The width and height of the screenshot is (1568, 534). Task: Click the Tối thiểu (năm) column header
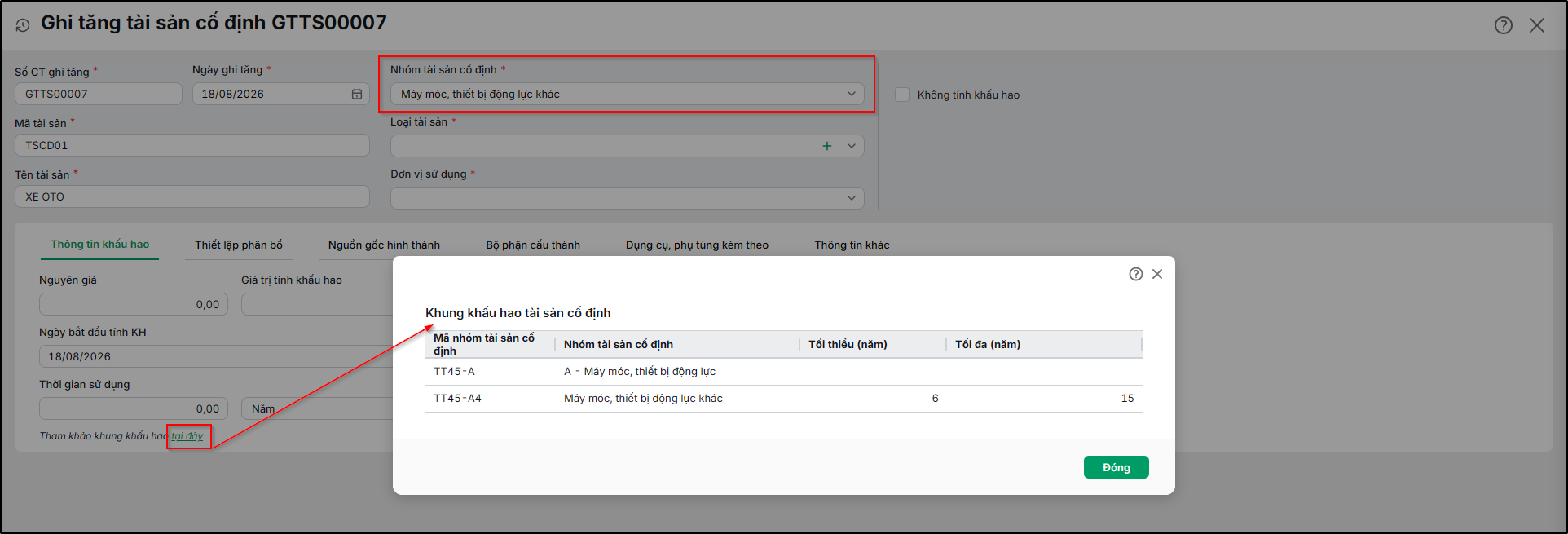click(873, 344)
